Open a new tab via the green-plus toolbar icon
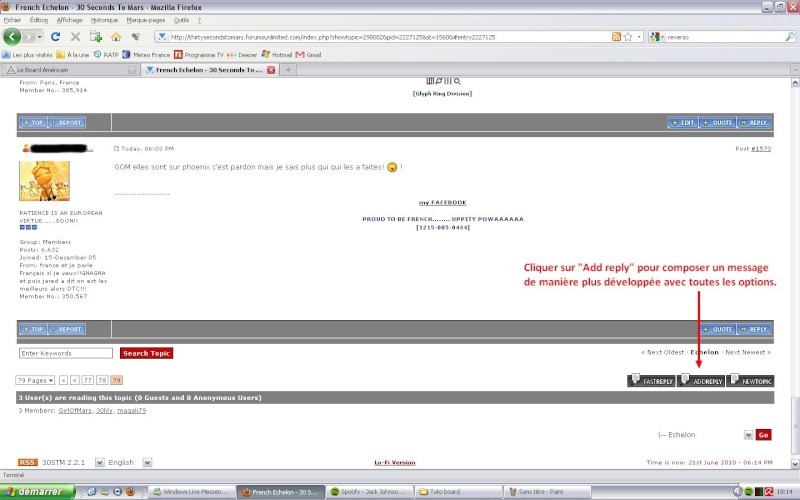Image resolution: width=800 pixels, height=500 pixels. click(96, 37)
